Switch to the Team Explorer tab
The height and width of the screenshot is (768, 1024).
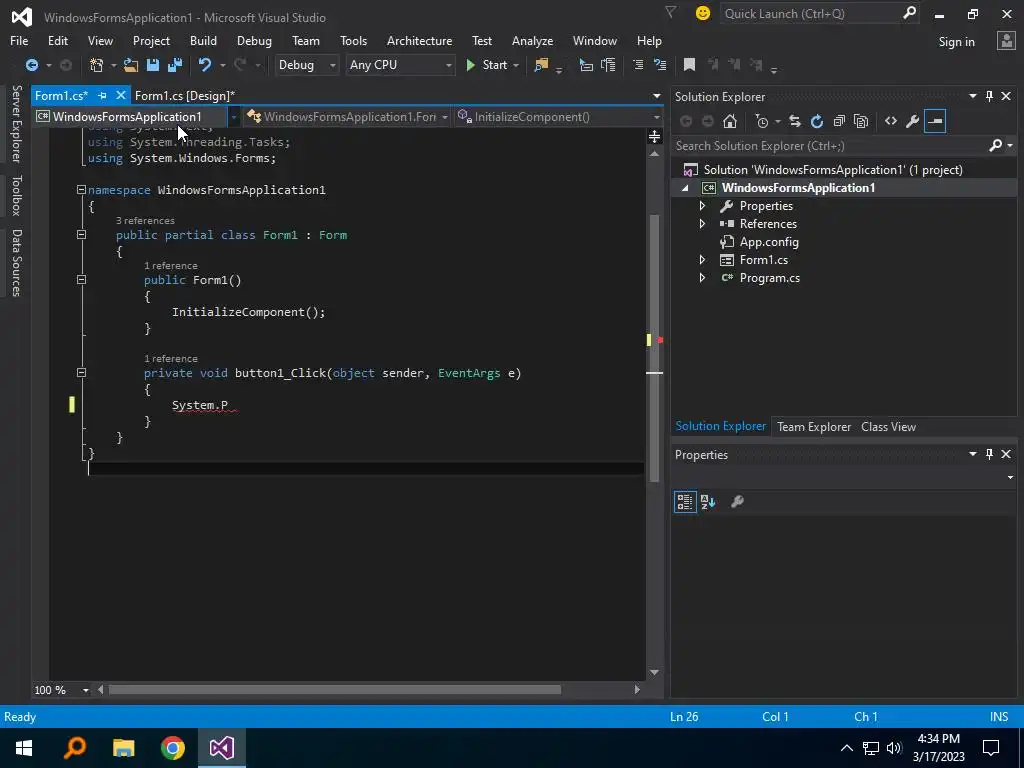click(814, 426)
